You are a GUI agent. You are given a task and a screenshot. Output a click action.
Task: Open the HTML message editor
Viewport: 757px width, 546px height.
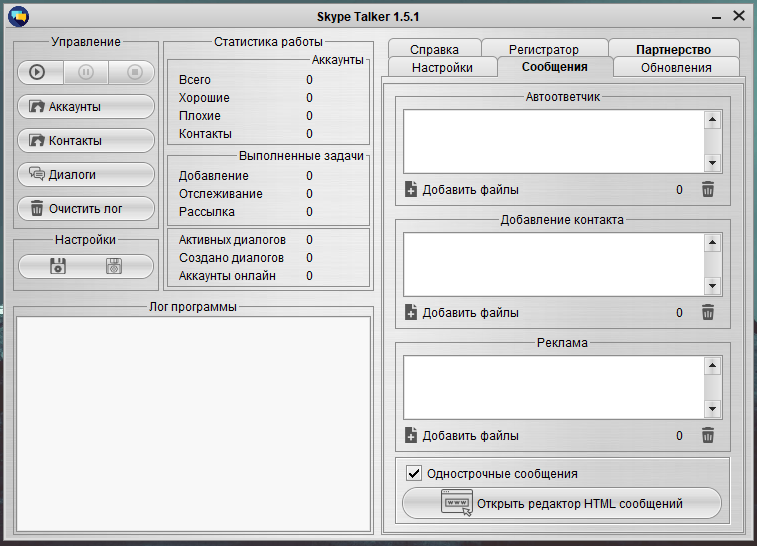(562, 503)
